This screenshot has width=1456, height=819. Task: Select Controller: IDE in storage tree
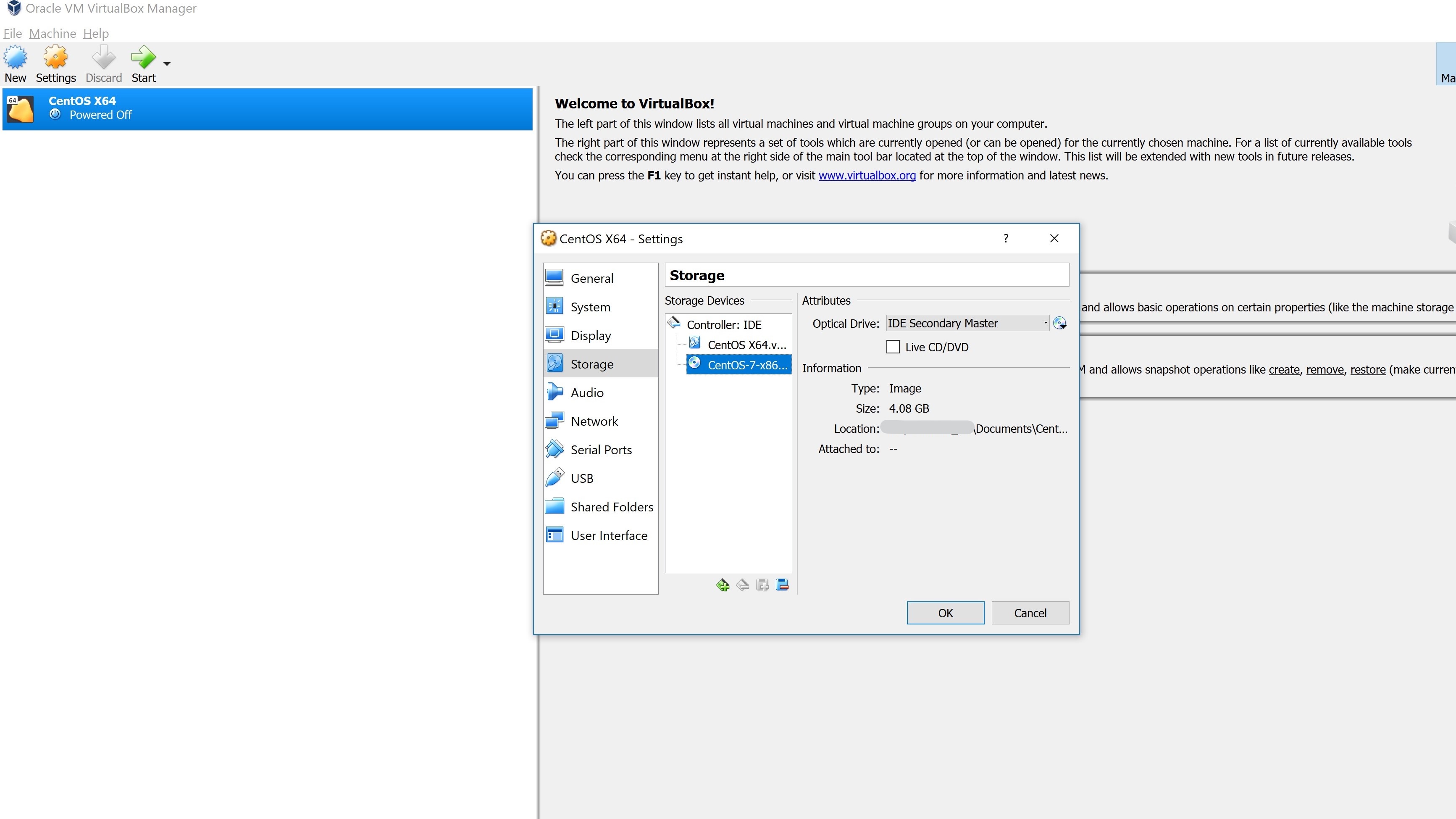click(x=723, y=324)
